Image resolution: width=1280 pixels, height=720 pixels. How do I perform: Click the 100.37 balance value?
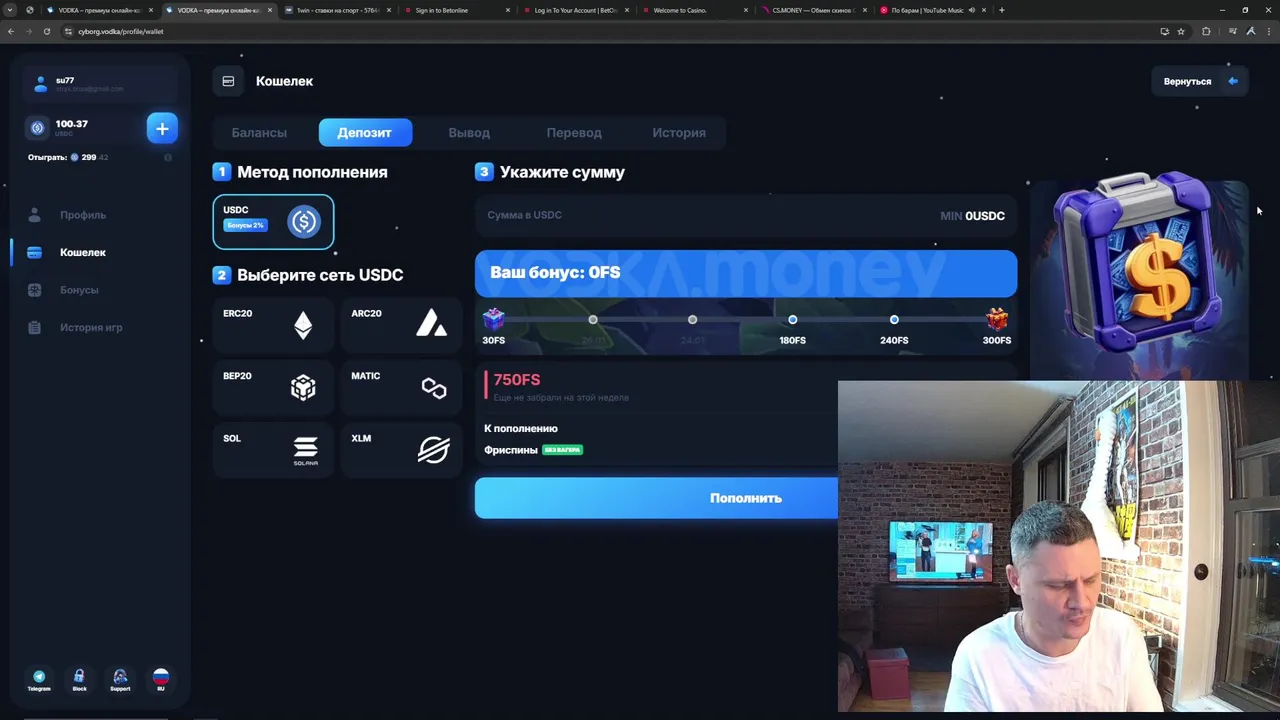[x=72, y=124]
